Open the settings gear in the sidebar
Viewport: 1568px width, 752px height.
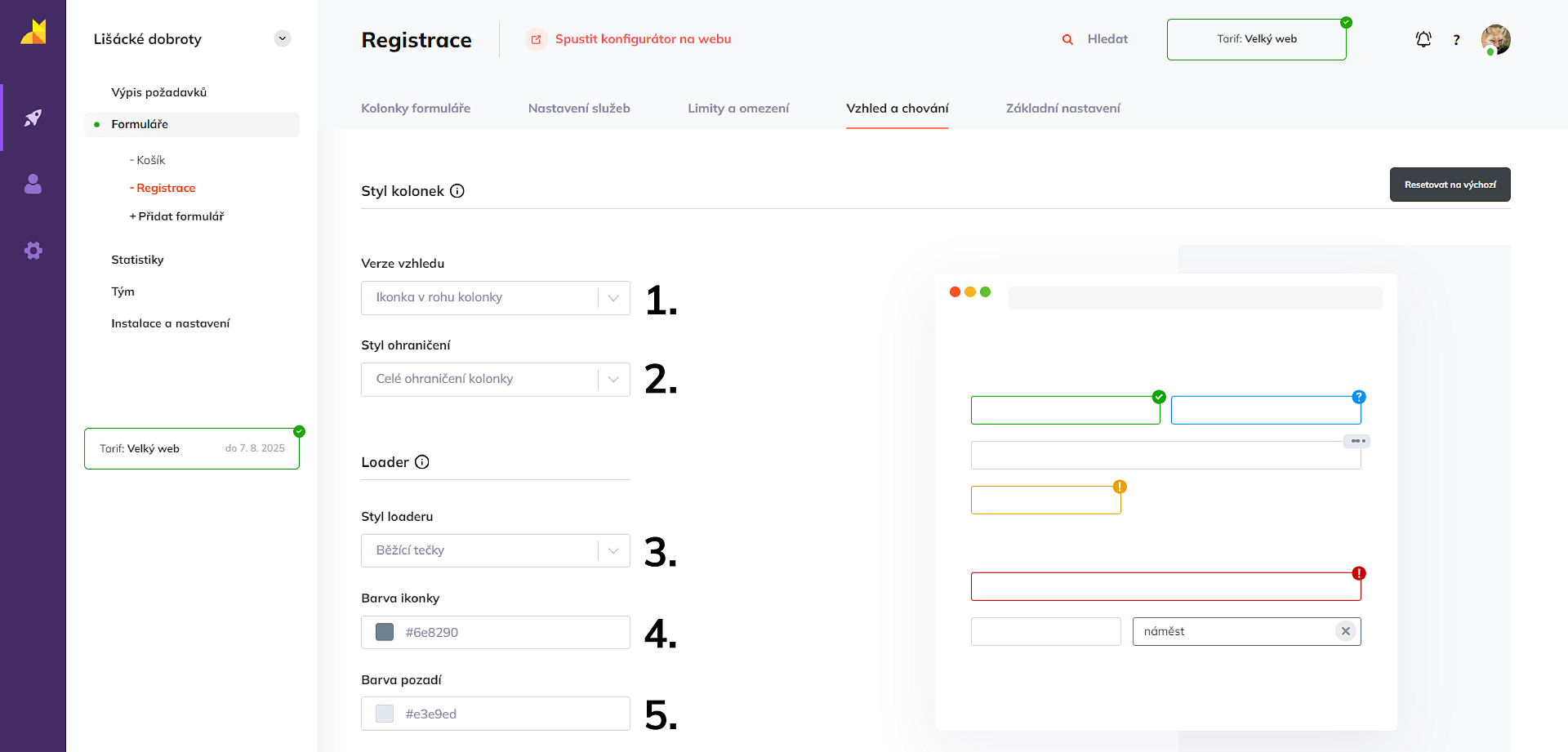tap(33, 251)
